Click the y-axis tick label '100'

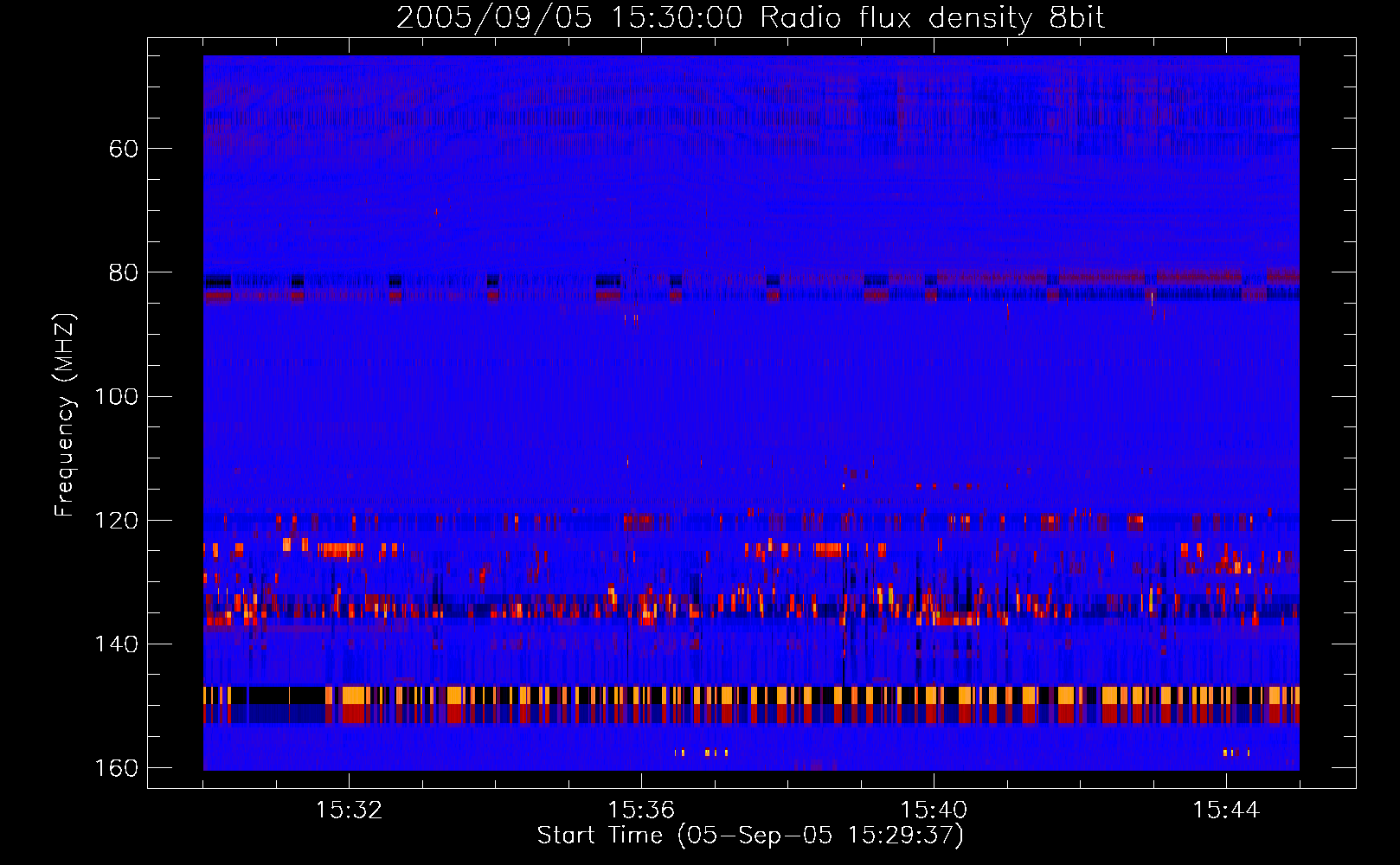tap(116, 396)
